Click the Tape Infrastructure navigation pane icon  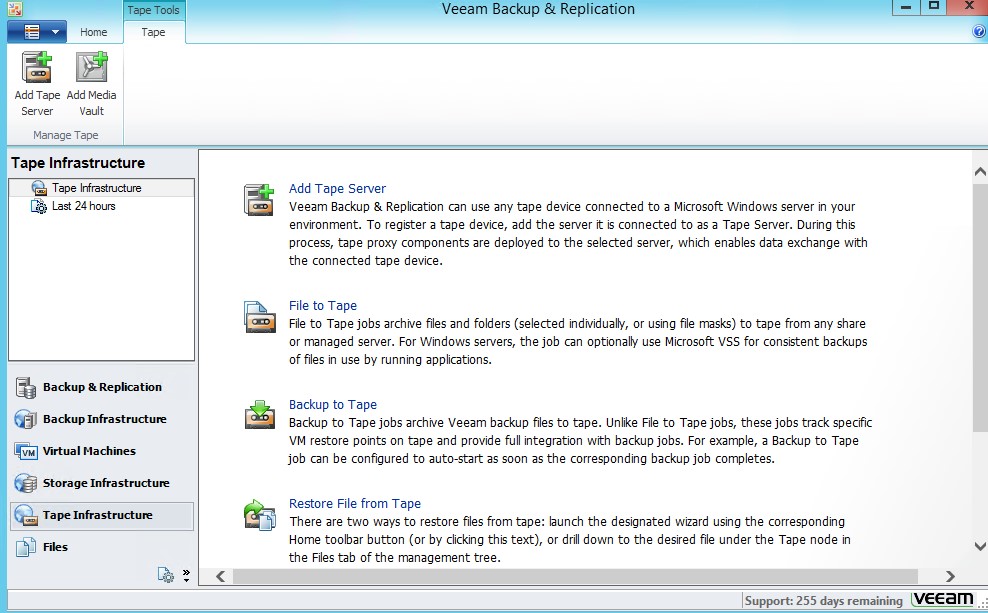(26, 515)
